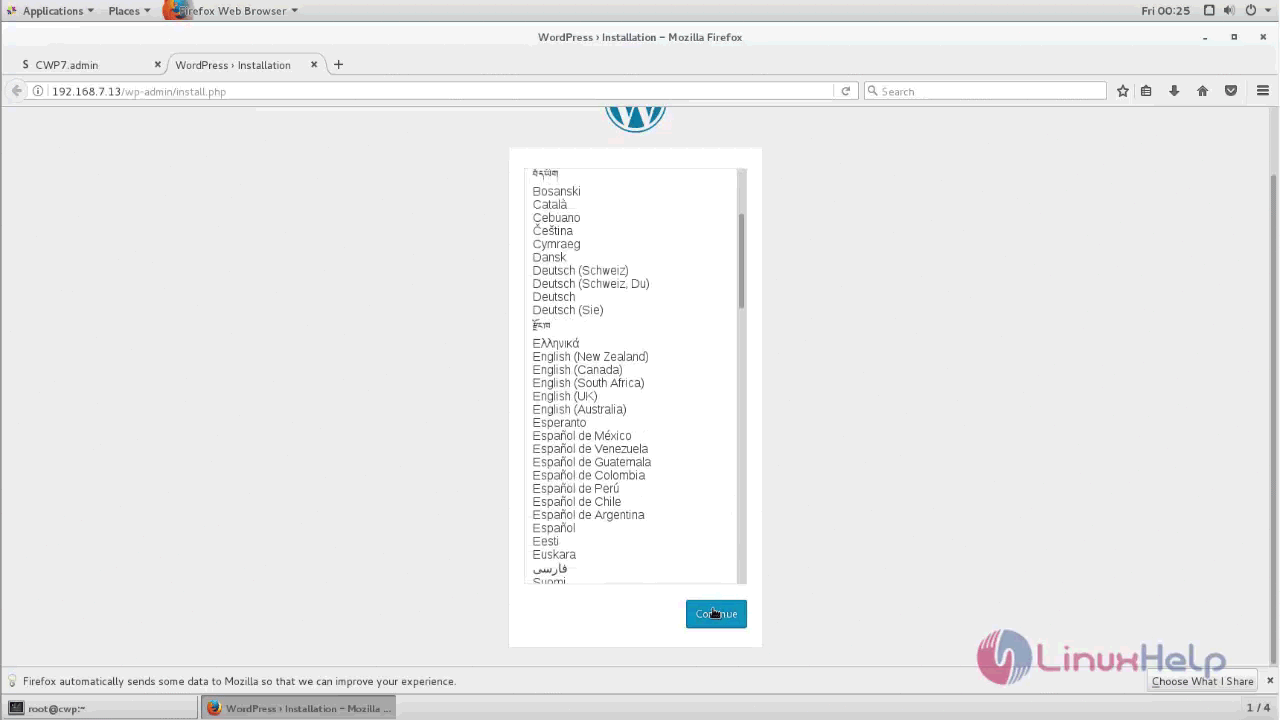Show bookmarks via the bookmarks toolbar icon

tap(1146, 91)
